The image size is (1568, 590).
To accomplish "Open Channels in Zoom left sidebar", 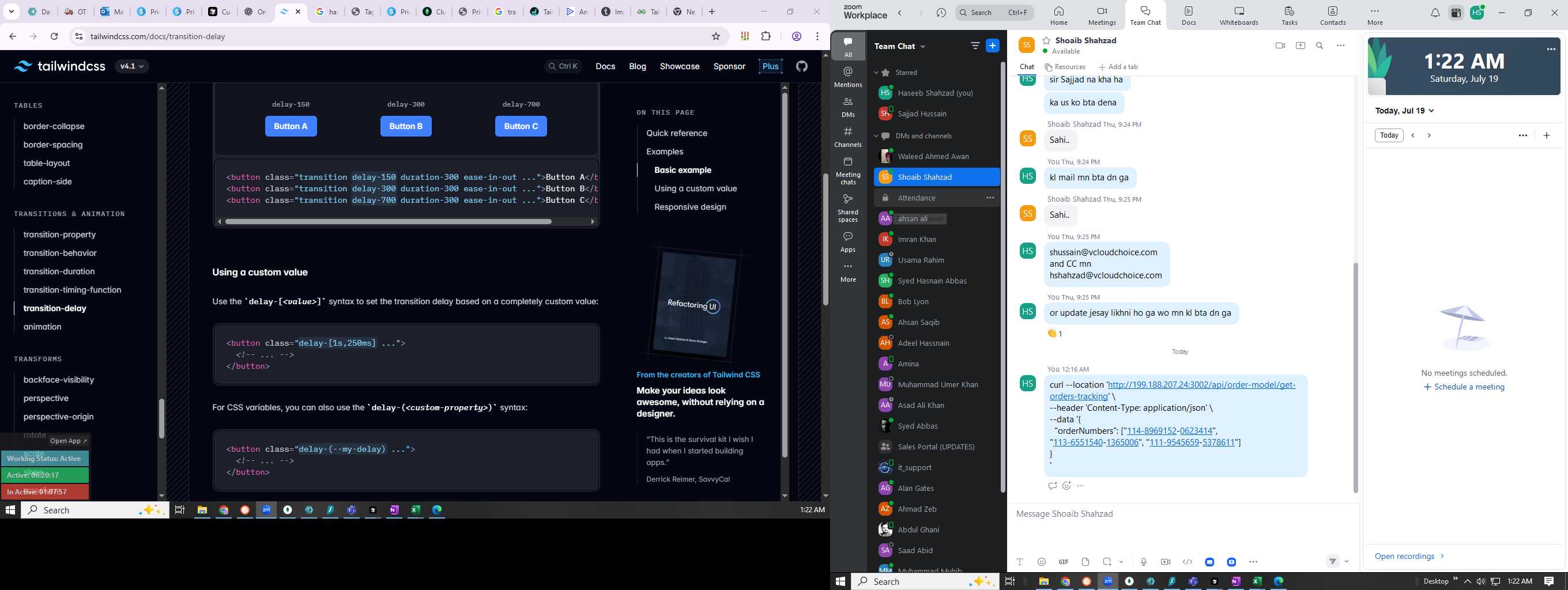I will [848, 137].
